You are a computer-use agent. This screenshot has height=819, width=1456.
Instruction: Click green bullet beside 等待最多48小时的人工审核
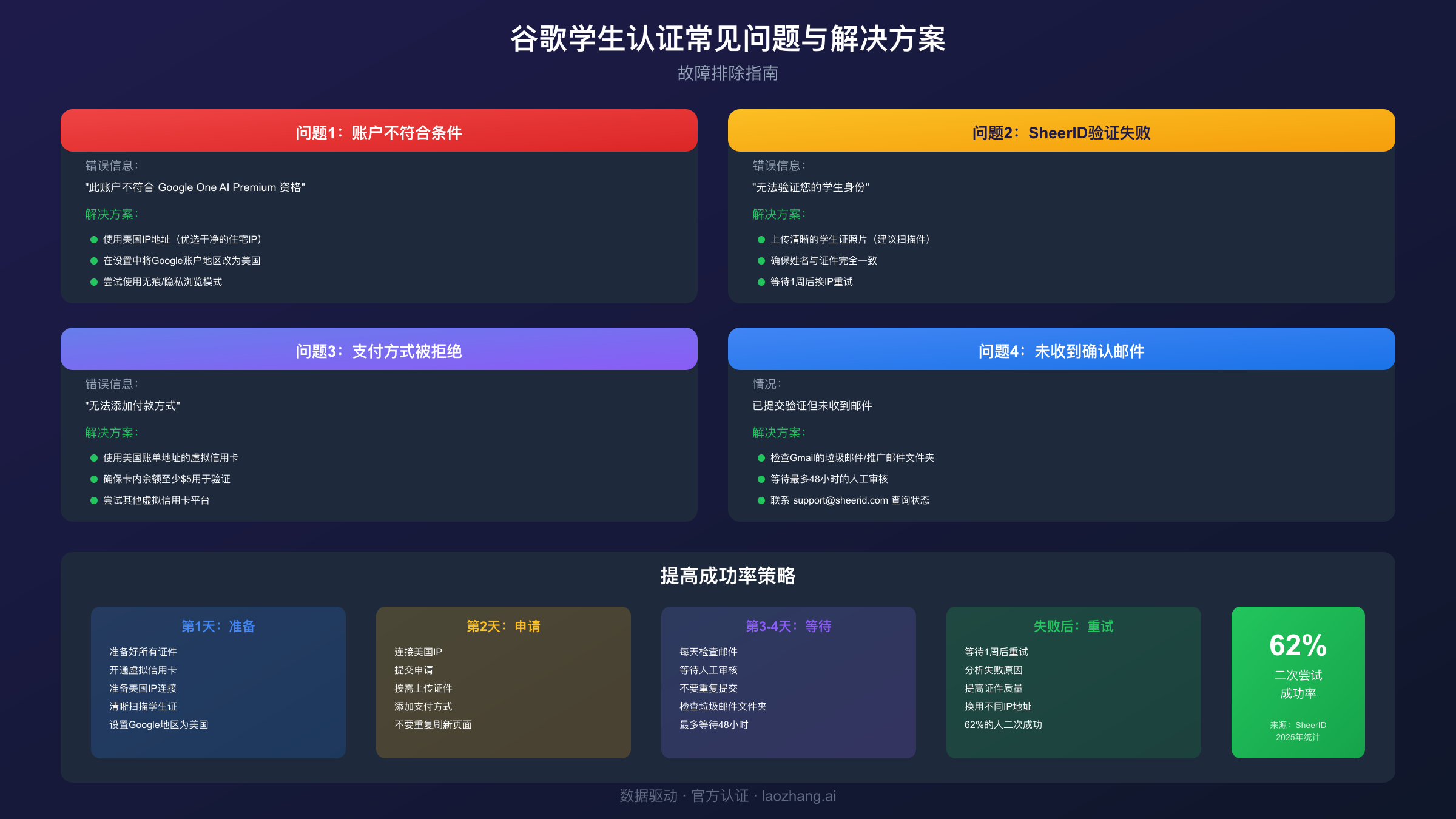point(761,479)
